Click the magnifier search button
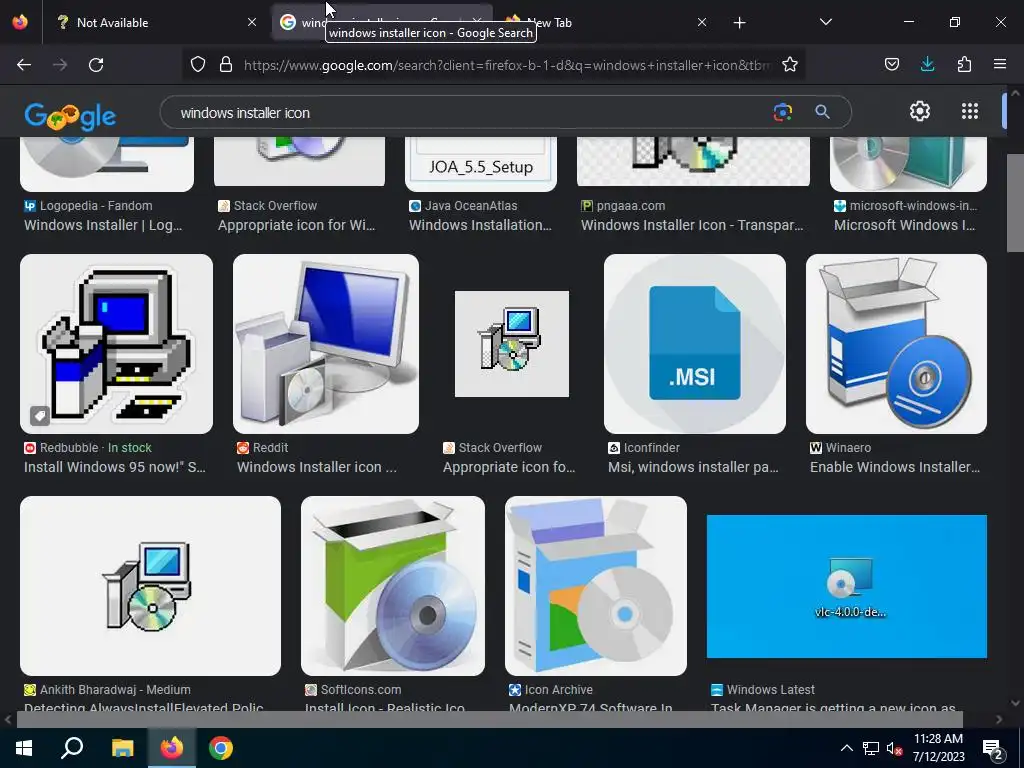The width and height of the screenshot is (1024, 768). coord(822,112)
